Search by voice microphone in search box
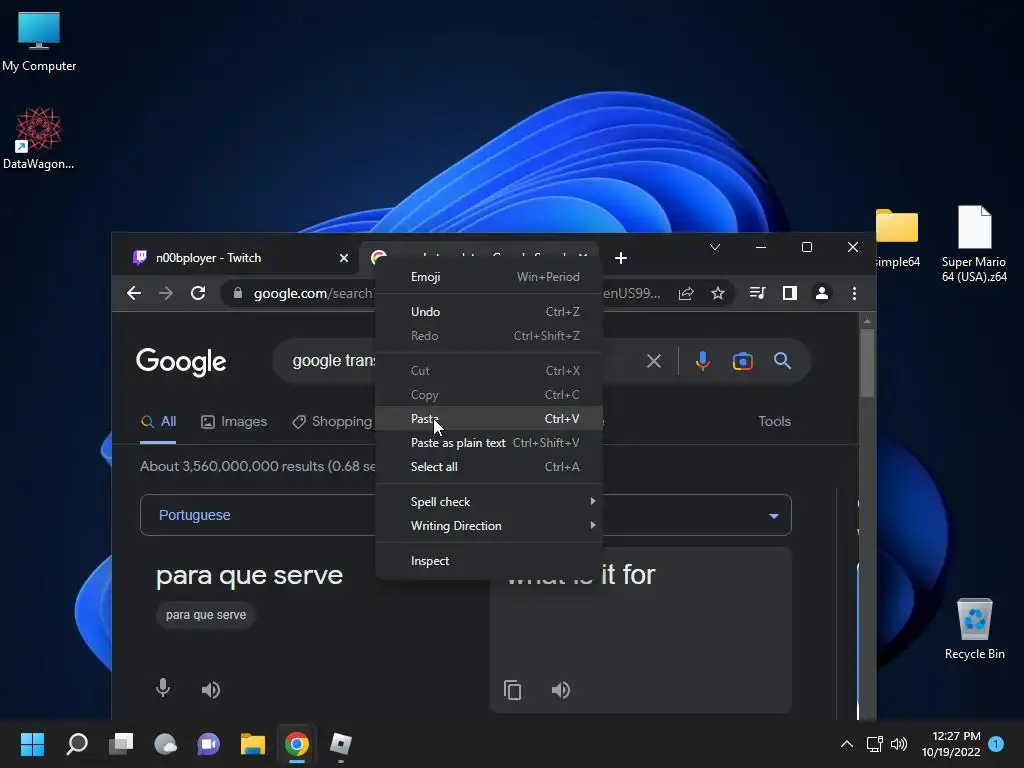1024x768 pixels. click(x=703, y=360)
